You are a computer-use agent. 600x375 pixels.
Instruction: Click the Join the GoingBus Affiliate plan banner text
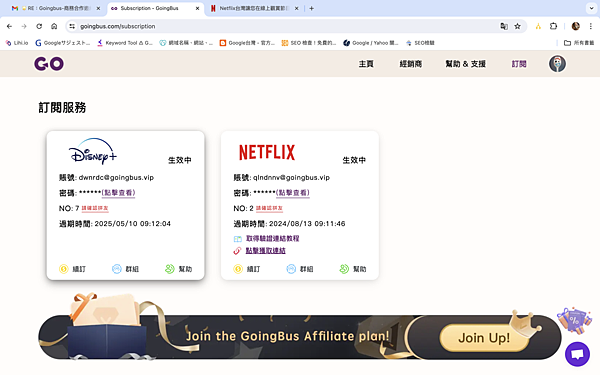(x=287, y=336)
